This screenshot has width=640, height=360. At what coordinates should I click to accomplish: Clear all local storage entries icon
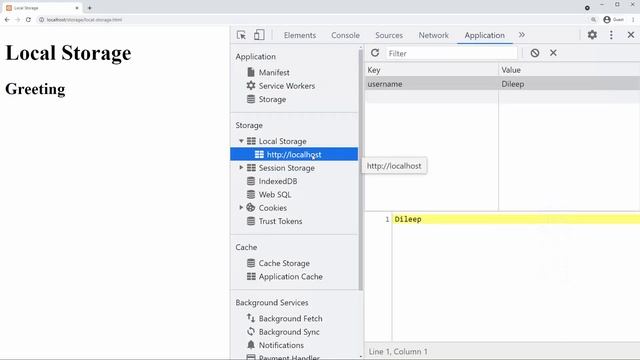tap(535, 53)
